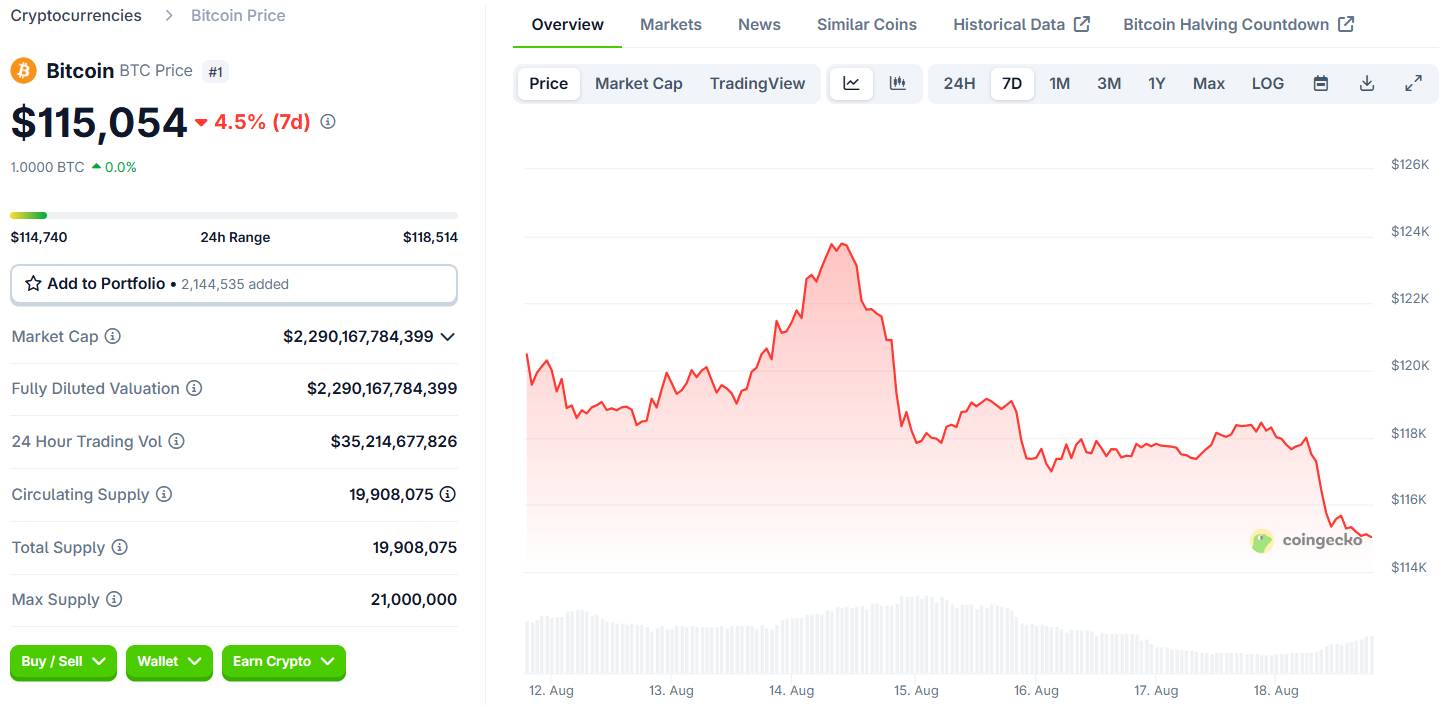Click the star icon in Add to Portfolio

pyautogui.click(x=33, y=284)
